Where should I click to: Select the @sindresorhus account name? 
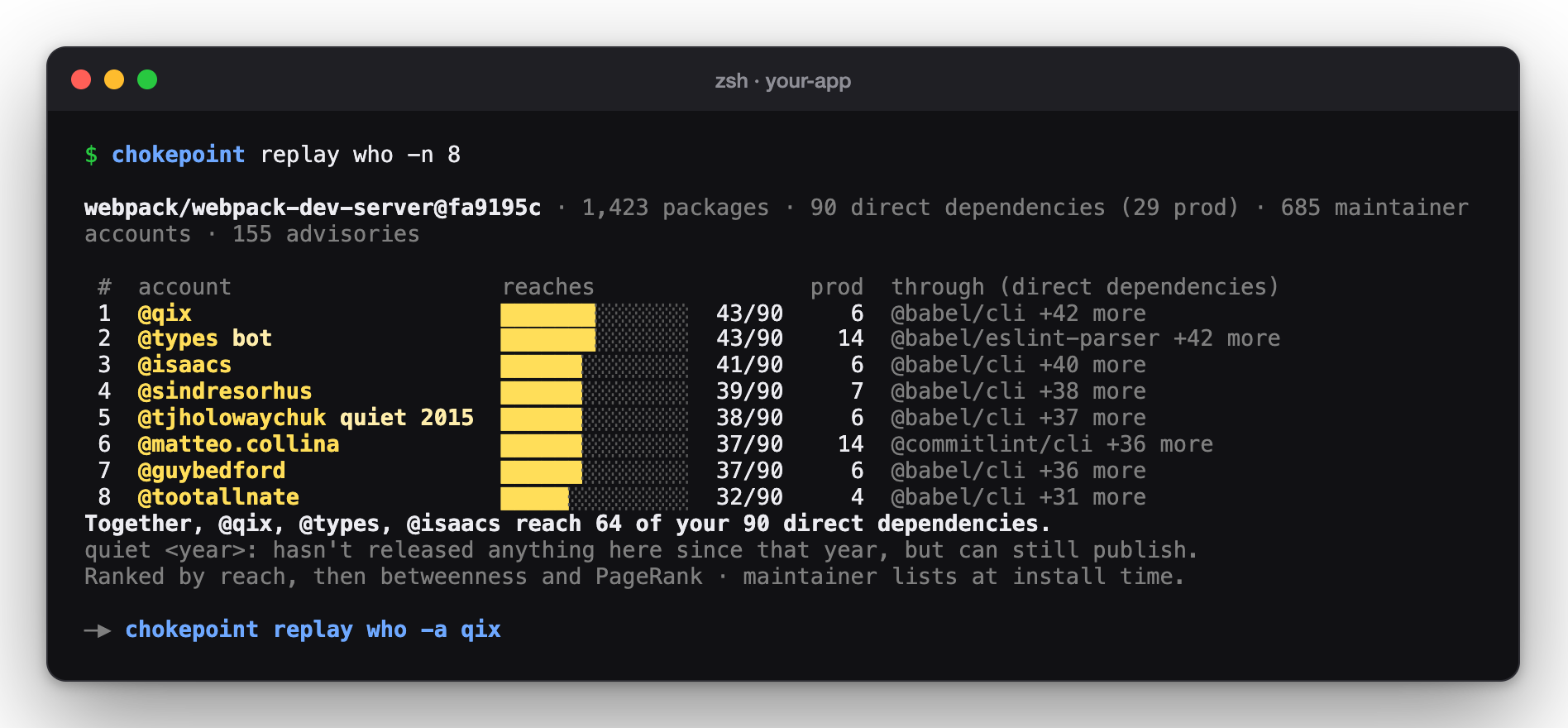[225, 391]
